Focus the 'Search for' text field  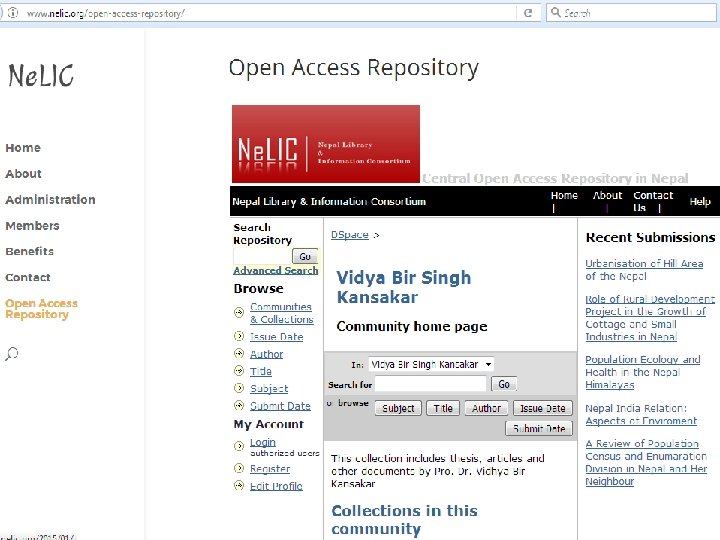tap(431, 384)
